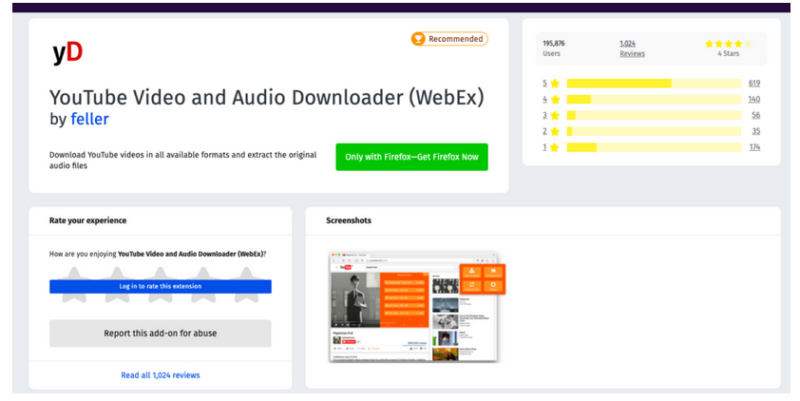Open Read all 1,024 reviews link

click(160, 375)
